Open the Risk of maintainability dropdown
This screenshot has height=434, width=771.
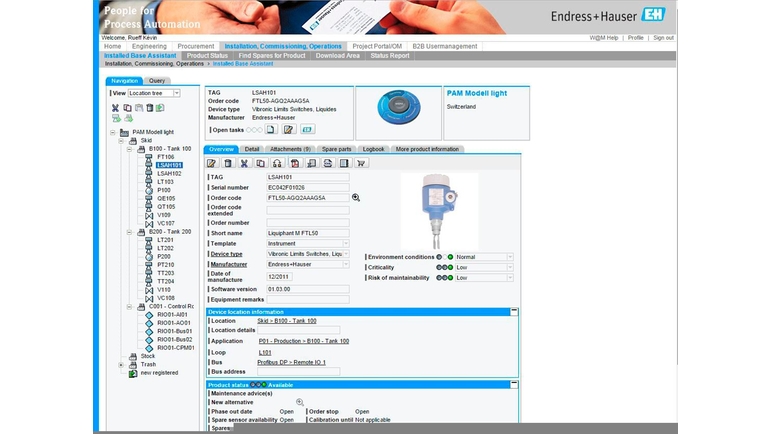click(x=510, y=278)
